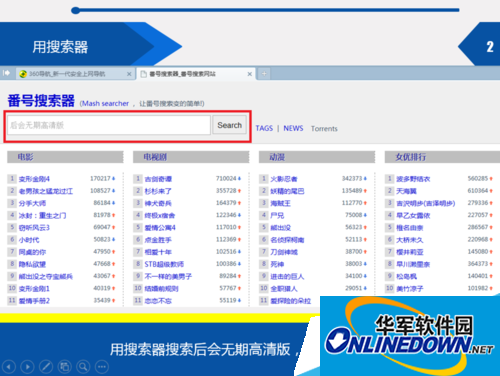Click the 360 logo icon on first tab
The width and height of the screenshot is (500, 376).
(x=23, y=74)
